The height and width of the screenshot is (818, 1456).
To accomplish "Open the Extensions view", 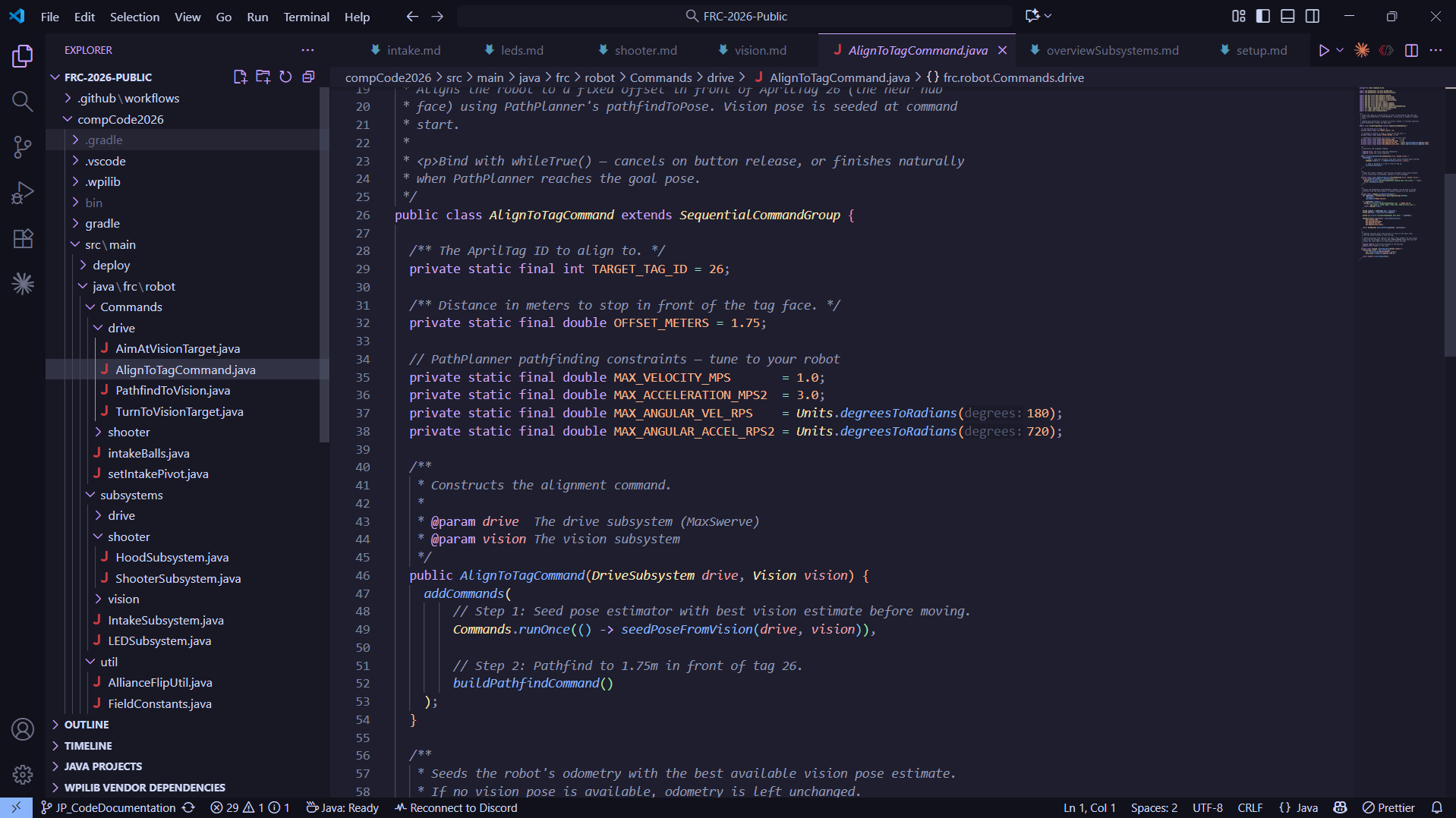I will click(x=23, y=238).
